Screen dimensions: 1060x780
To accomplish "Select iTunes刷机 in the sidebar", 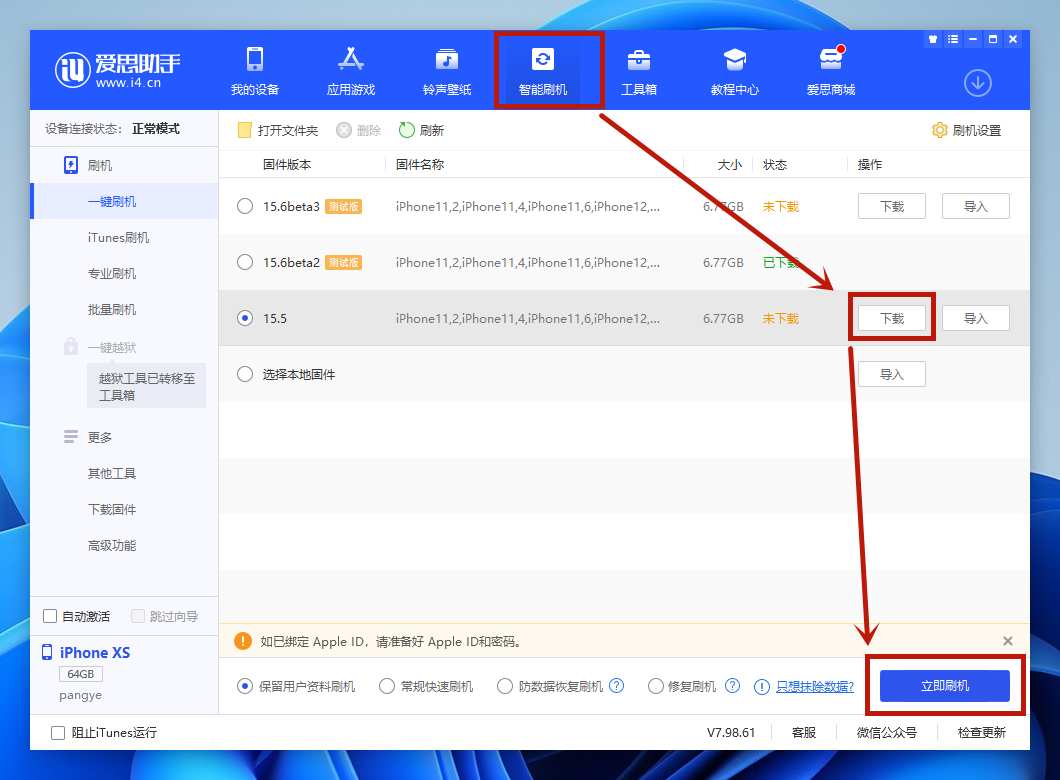I will pyautogui.click(x=118, y=237).
